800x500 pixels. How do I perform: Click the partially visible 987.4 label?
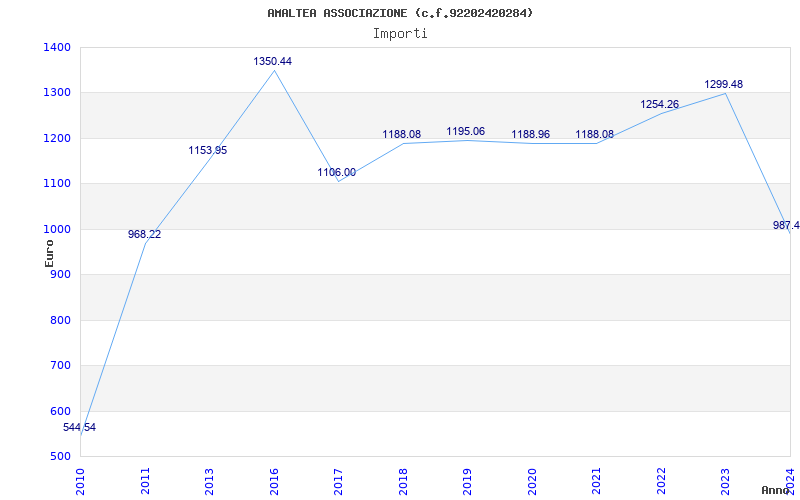pyautogui.click(x=786, y=226)
